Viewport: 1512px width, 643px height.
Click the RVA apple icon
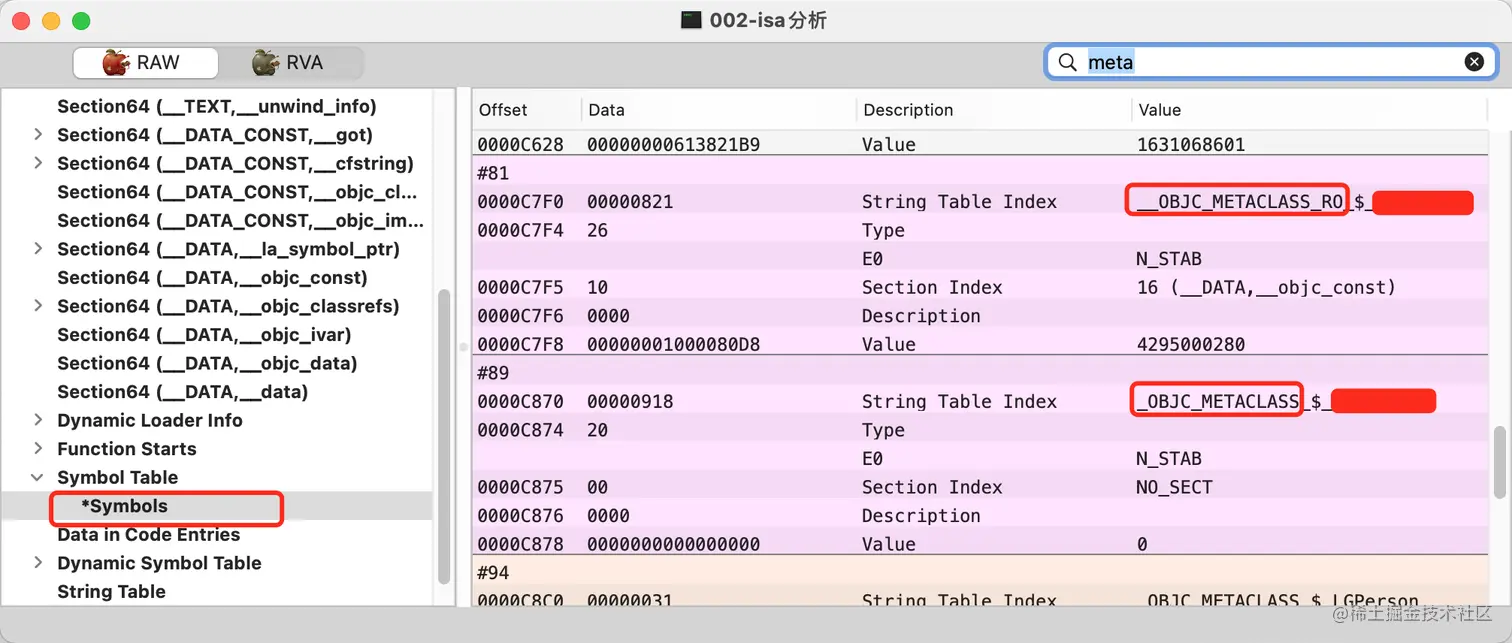(x=265, y=63)
